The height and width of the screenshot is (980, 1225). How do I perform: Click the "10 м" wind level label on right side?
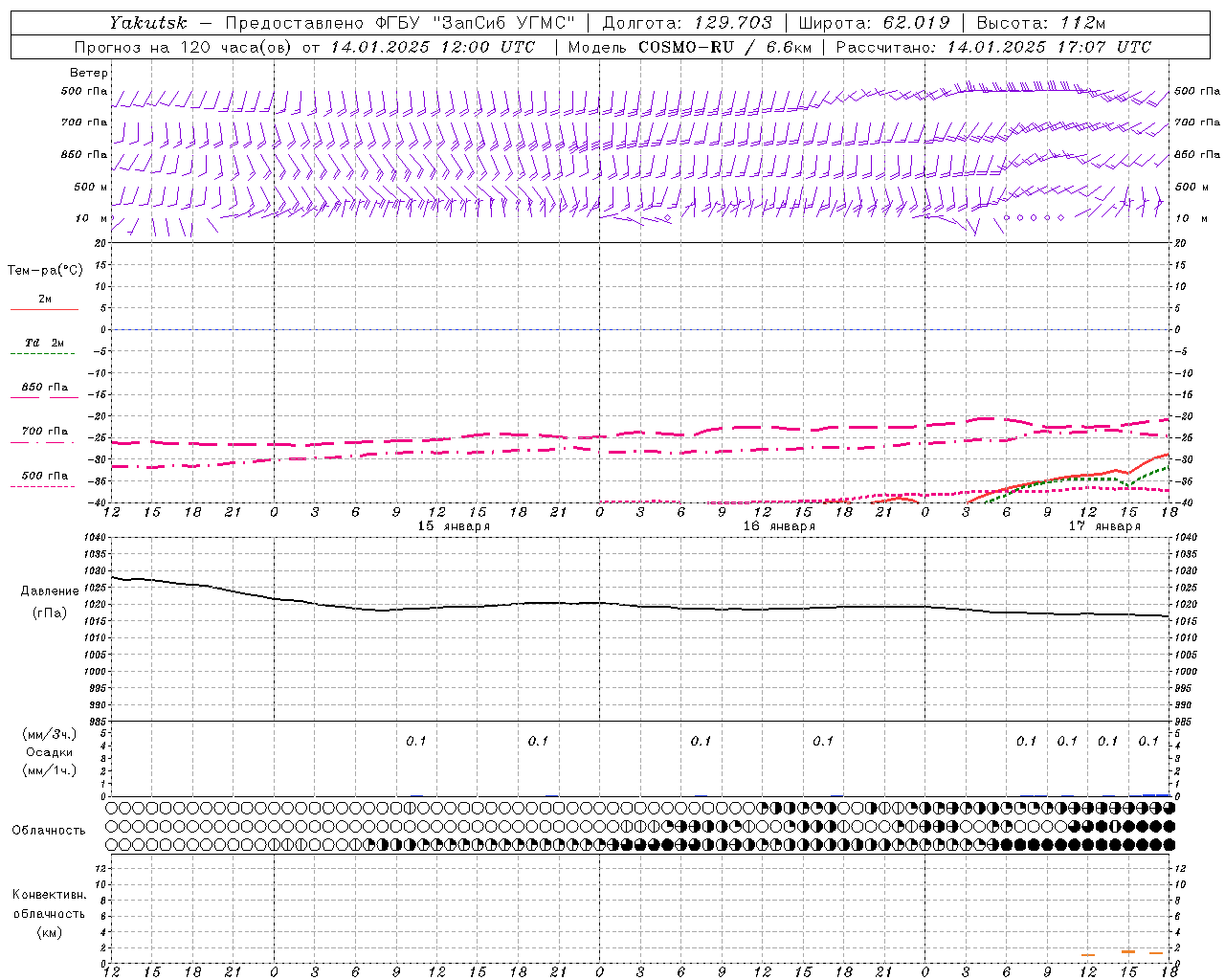(1191, 218)
